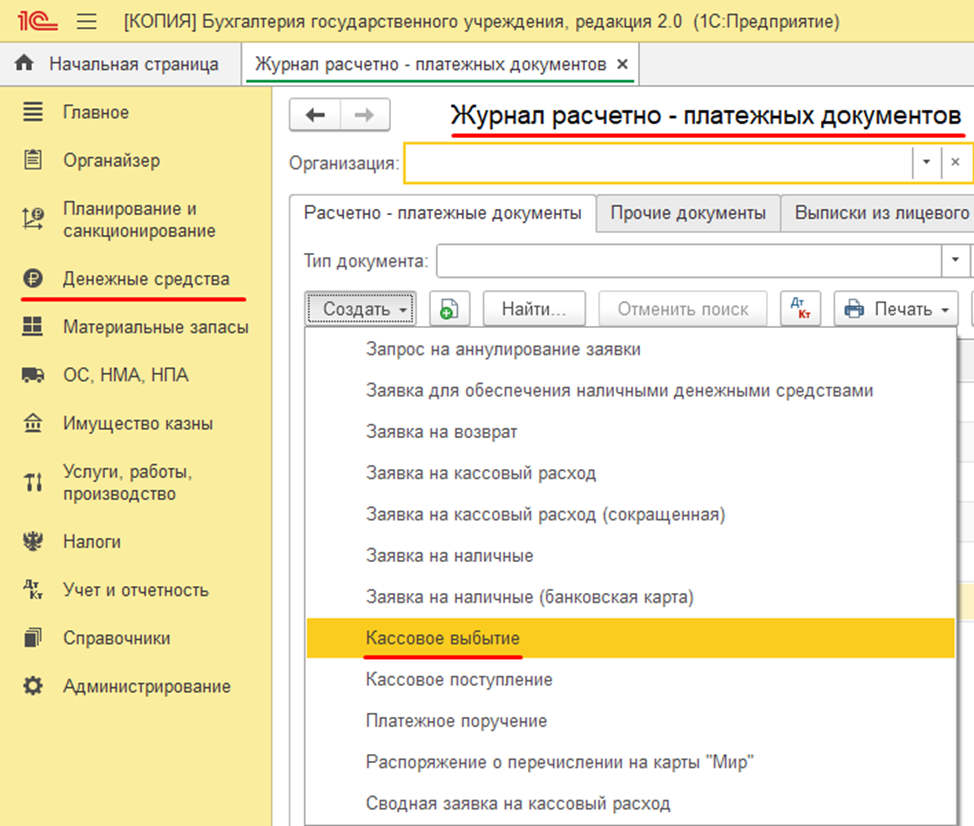This screenshot has height=826, width=974.
Task: Switch to the Прочие документы tab
Action: [688, 213]
